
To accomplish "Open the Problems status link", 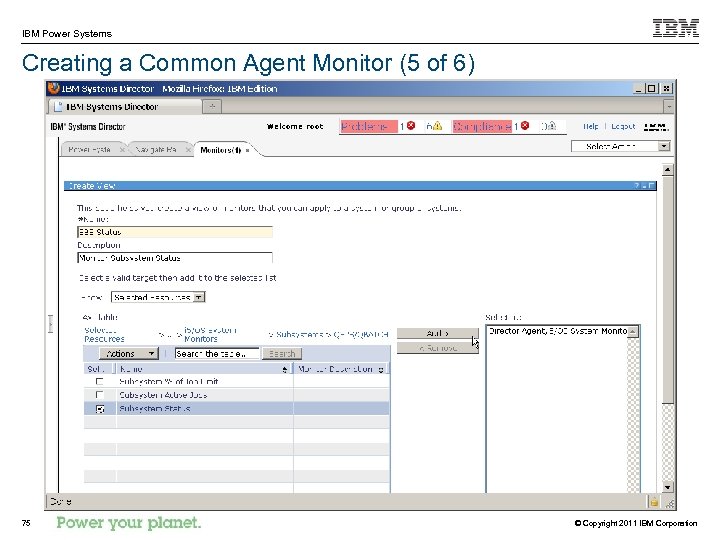I will 369,126.
